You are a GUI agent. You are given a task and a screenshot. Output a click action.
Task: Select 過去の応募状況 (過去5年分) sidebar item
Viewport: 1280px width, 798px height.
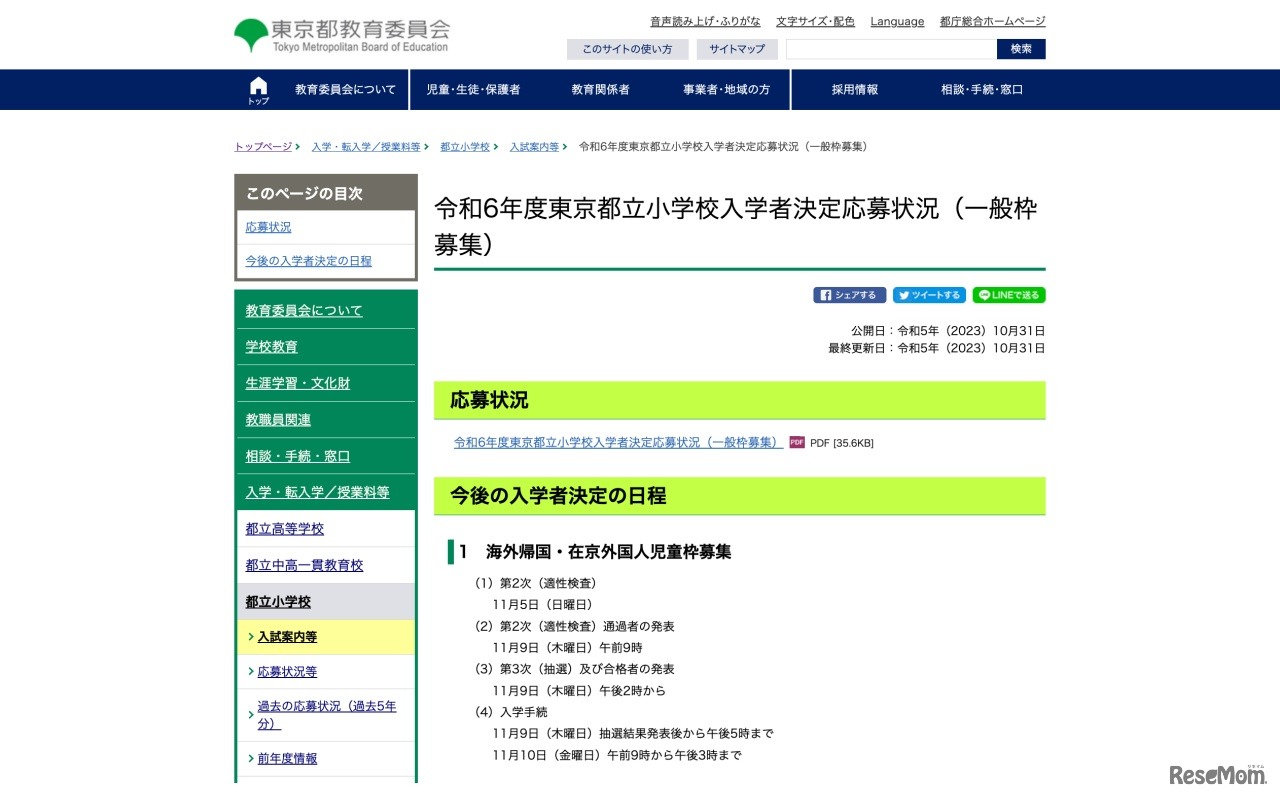[326, 714]
